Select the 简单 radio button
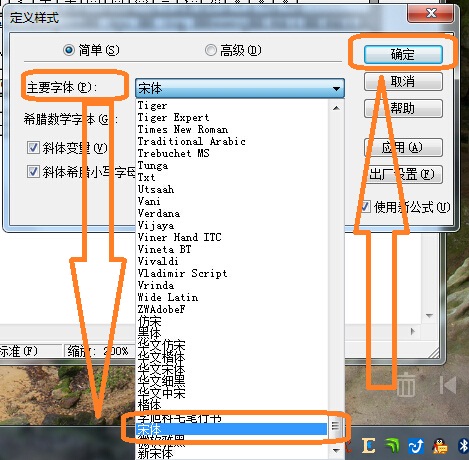Image resolution: width=469 pixels, height=460 pixels. coord(69,50)
